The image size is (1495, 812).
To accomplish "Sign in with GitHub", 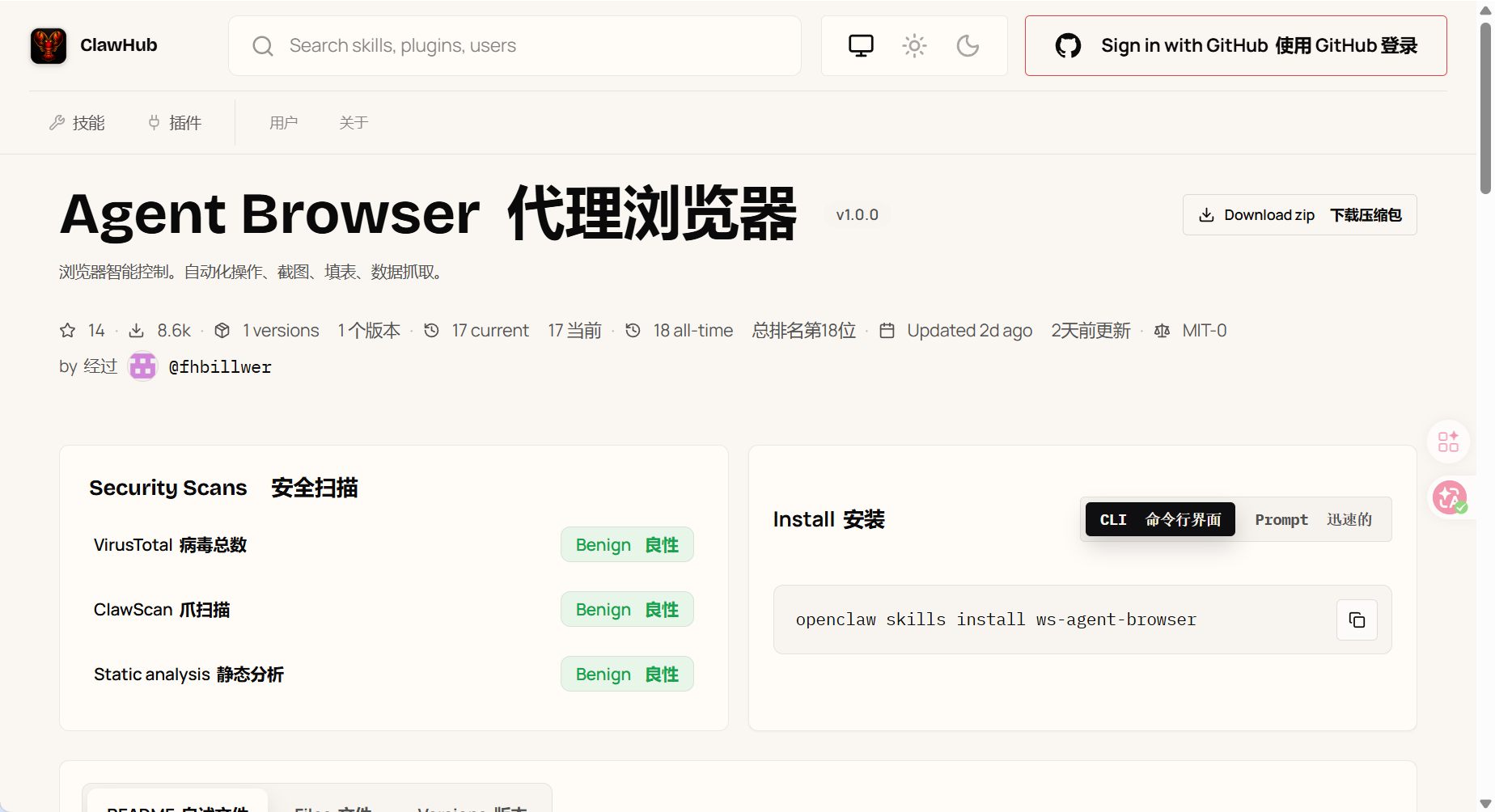I will point(1235,45).
